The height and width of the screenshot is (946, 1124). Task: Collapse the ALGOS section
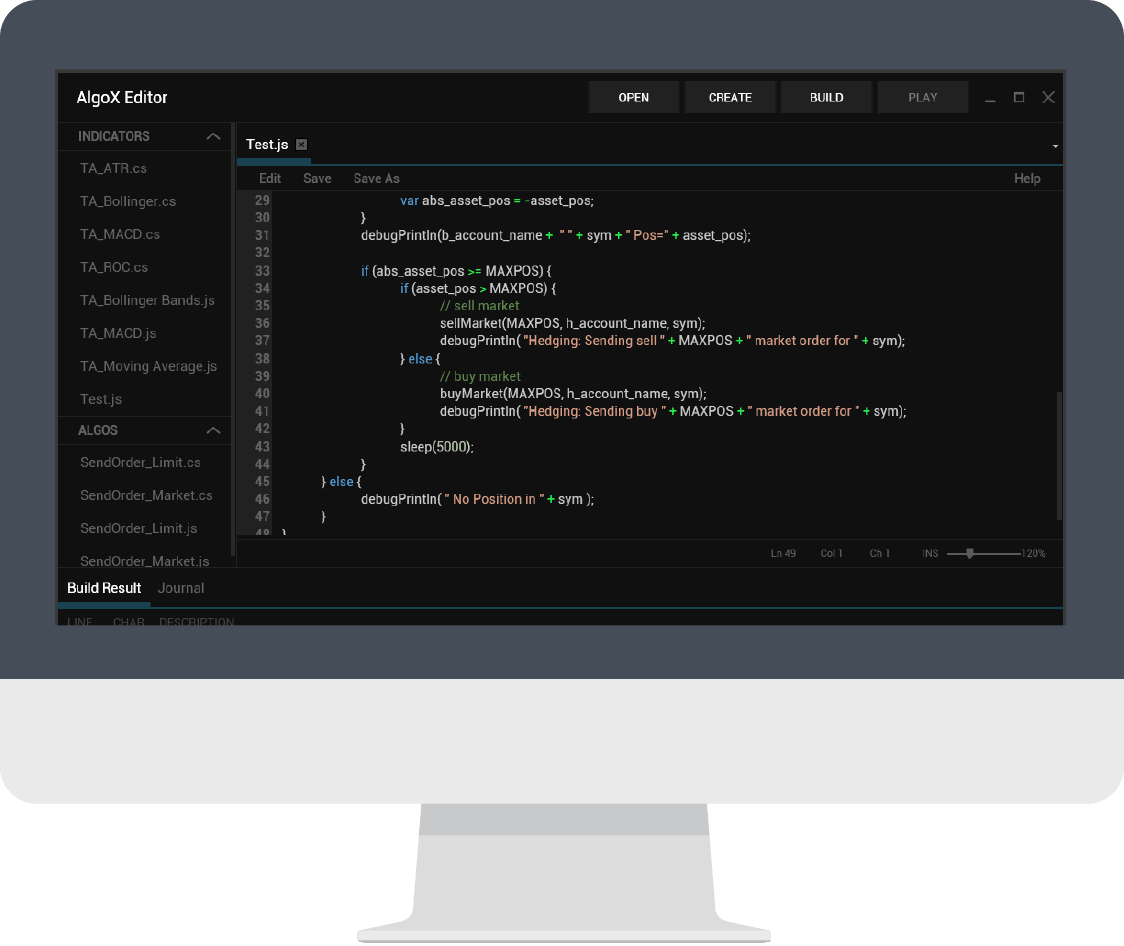pyautogui.click(x=213, y=430)
